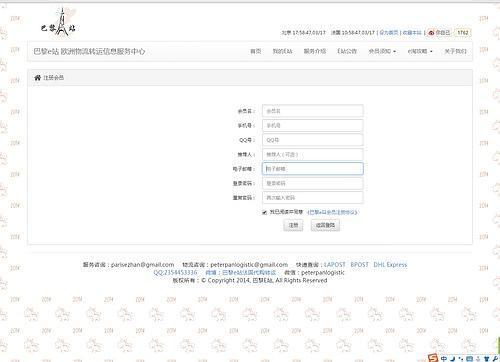Viewport: 500px width, 362px height.
Task: Focus the QQ号 input field
Action: point(313,140)
